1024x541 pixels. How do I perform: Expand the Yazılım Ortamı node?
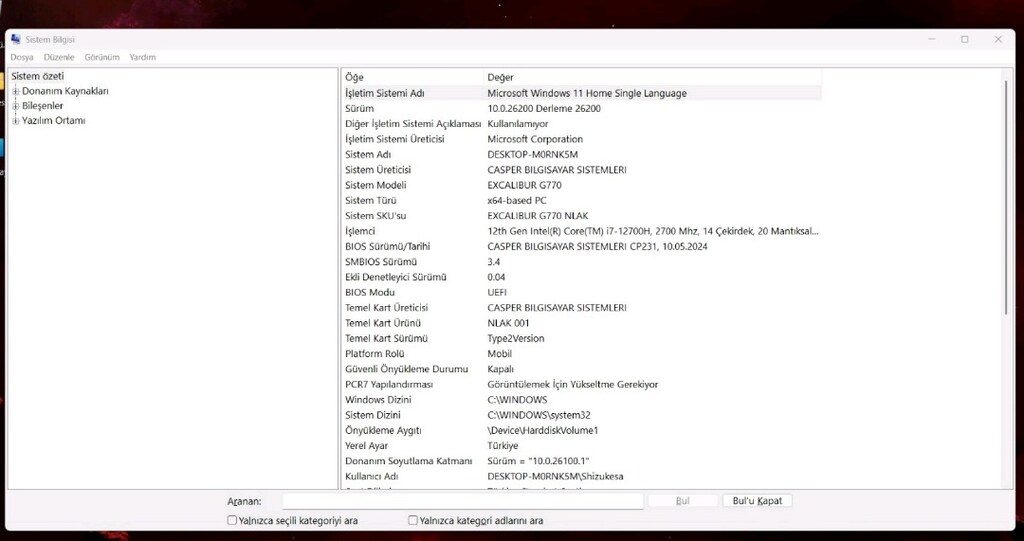(16, 121)
